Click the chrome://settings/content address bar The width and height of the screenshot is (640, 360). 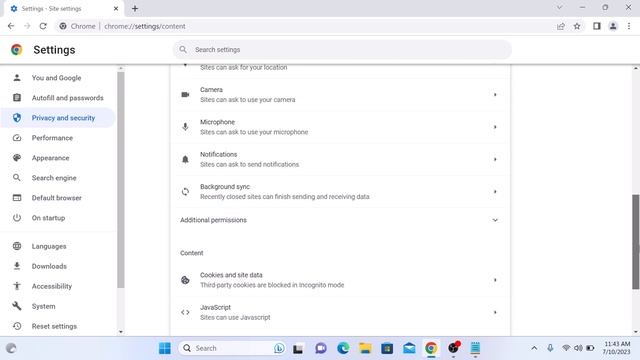pyautogui.click(x=145, y=26)
